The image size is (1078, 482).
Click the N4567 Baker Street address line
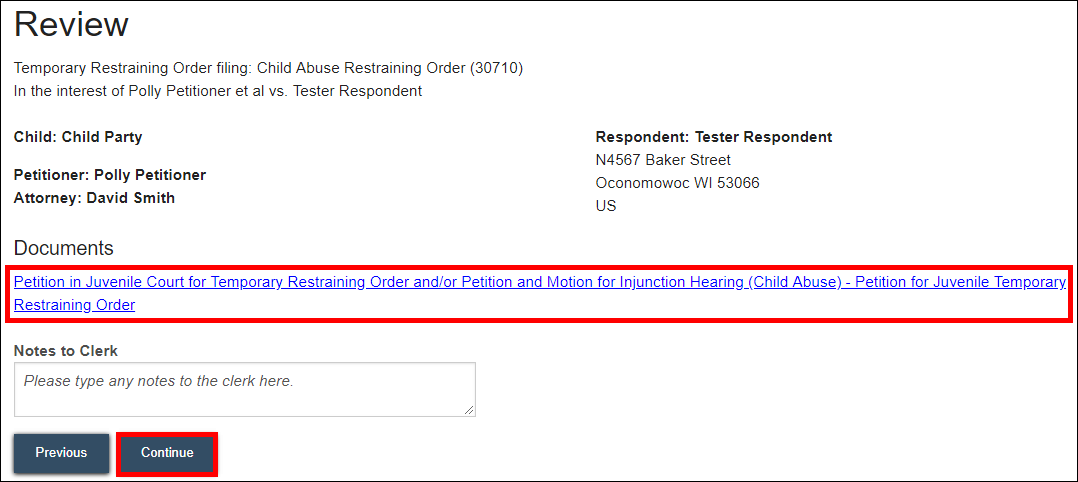662,160
